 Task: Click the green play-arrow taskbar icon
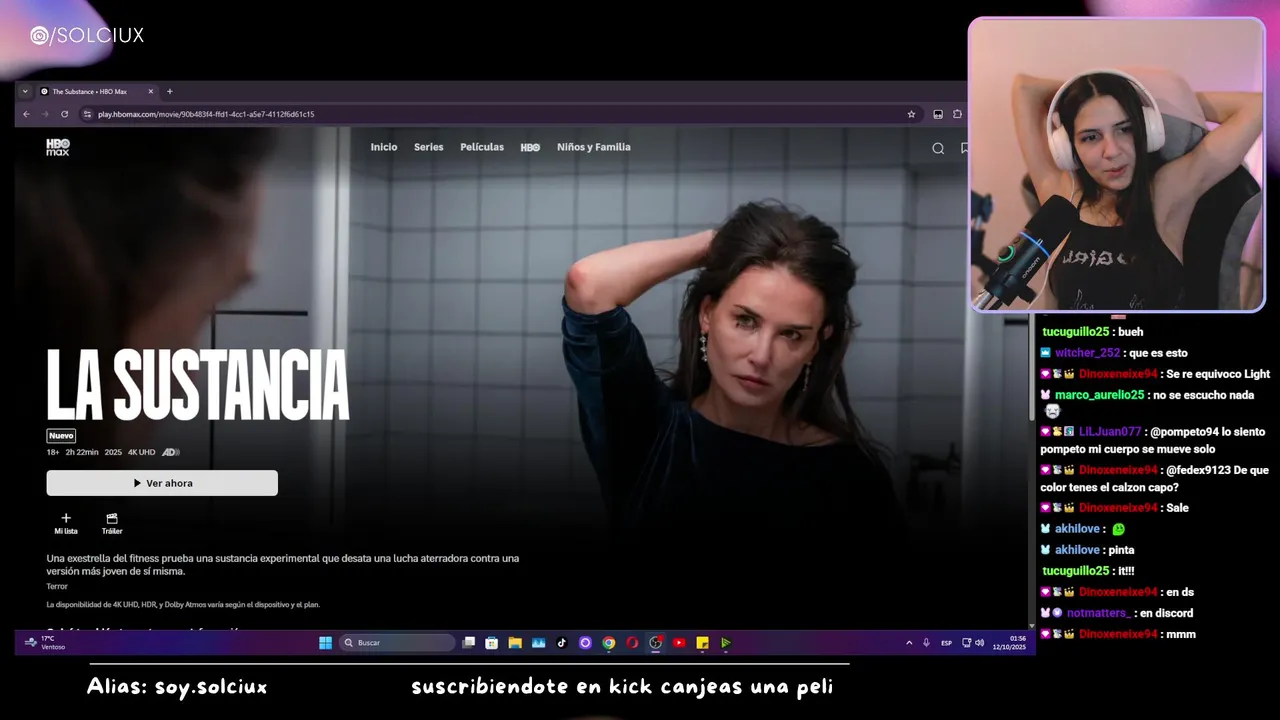coord(726,643)
